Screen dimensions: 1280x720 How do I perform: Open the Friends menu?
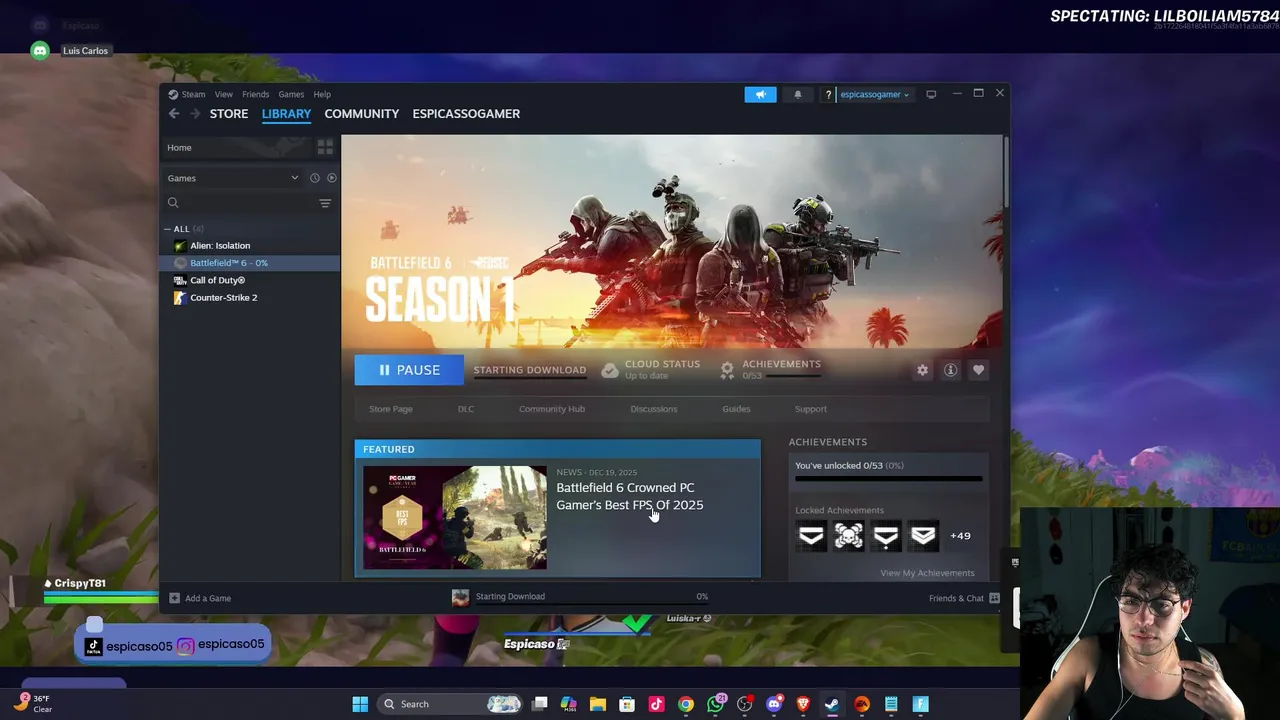255,94
